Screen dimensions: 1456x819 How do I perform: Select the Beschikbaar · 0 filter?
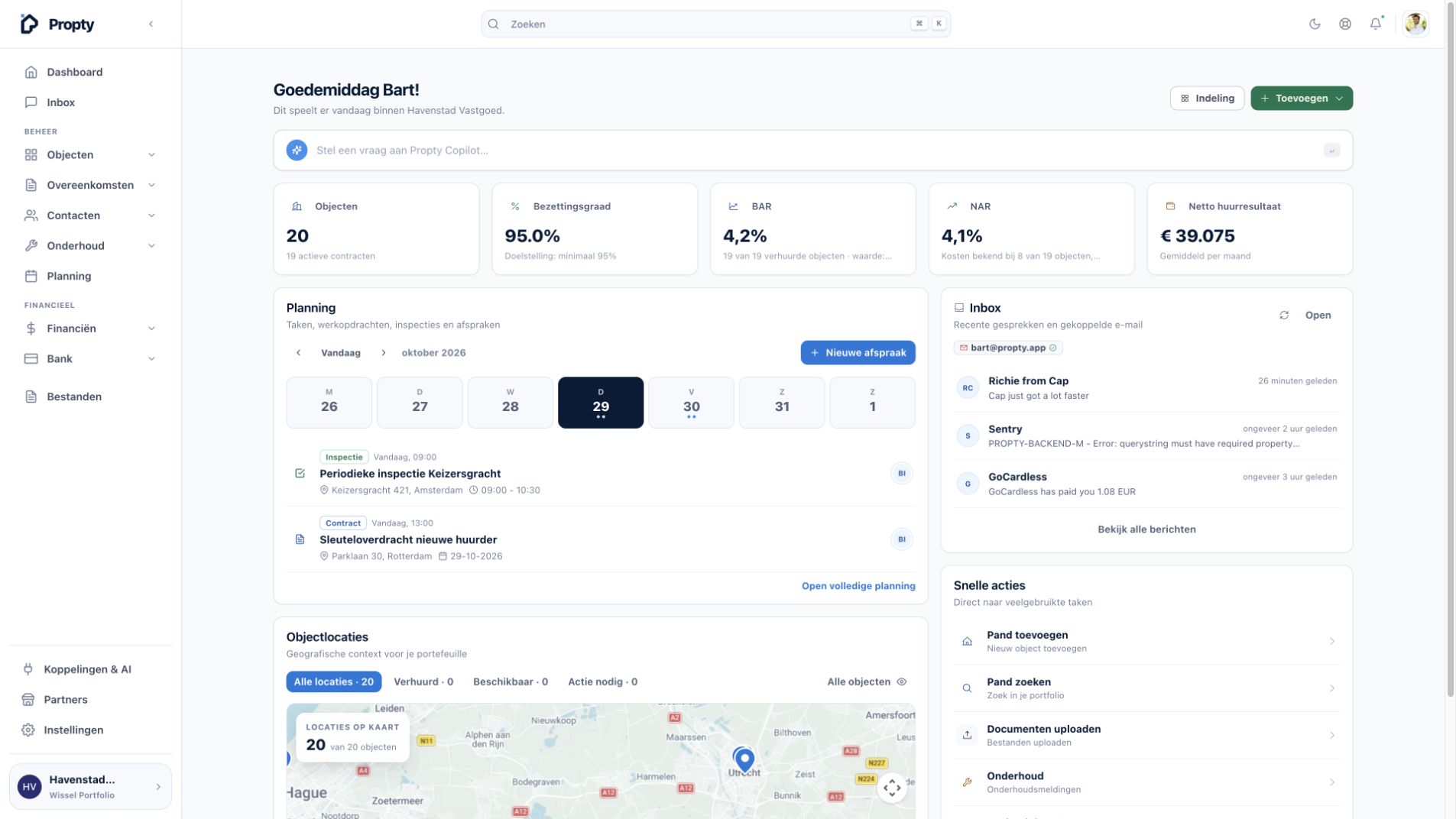(x=511, y=681)
